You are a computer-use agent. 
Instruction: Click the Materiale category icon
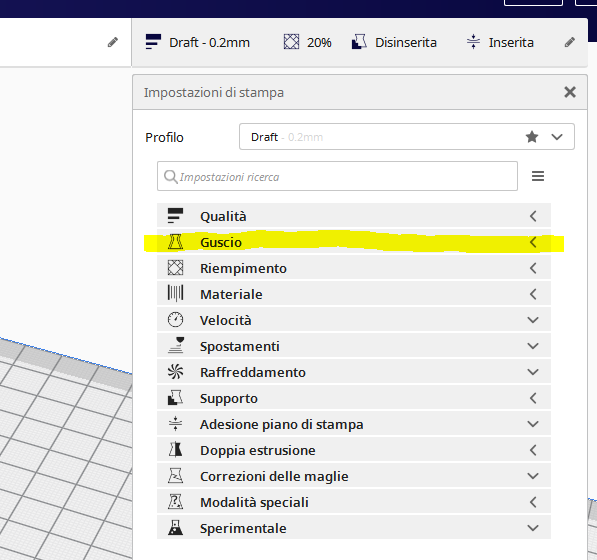[175, 294]
